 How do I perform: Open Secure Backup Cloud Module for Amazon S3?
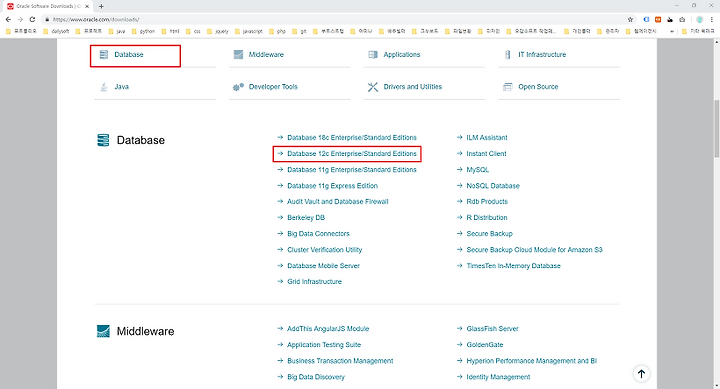tap(534, 249)
